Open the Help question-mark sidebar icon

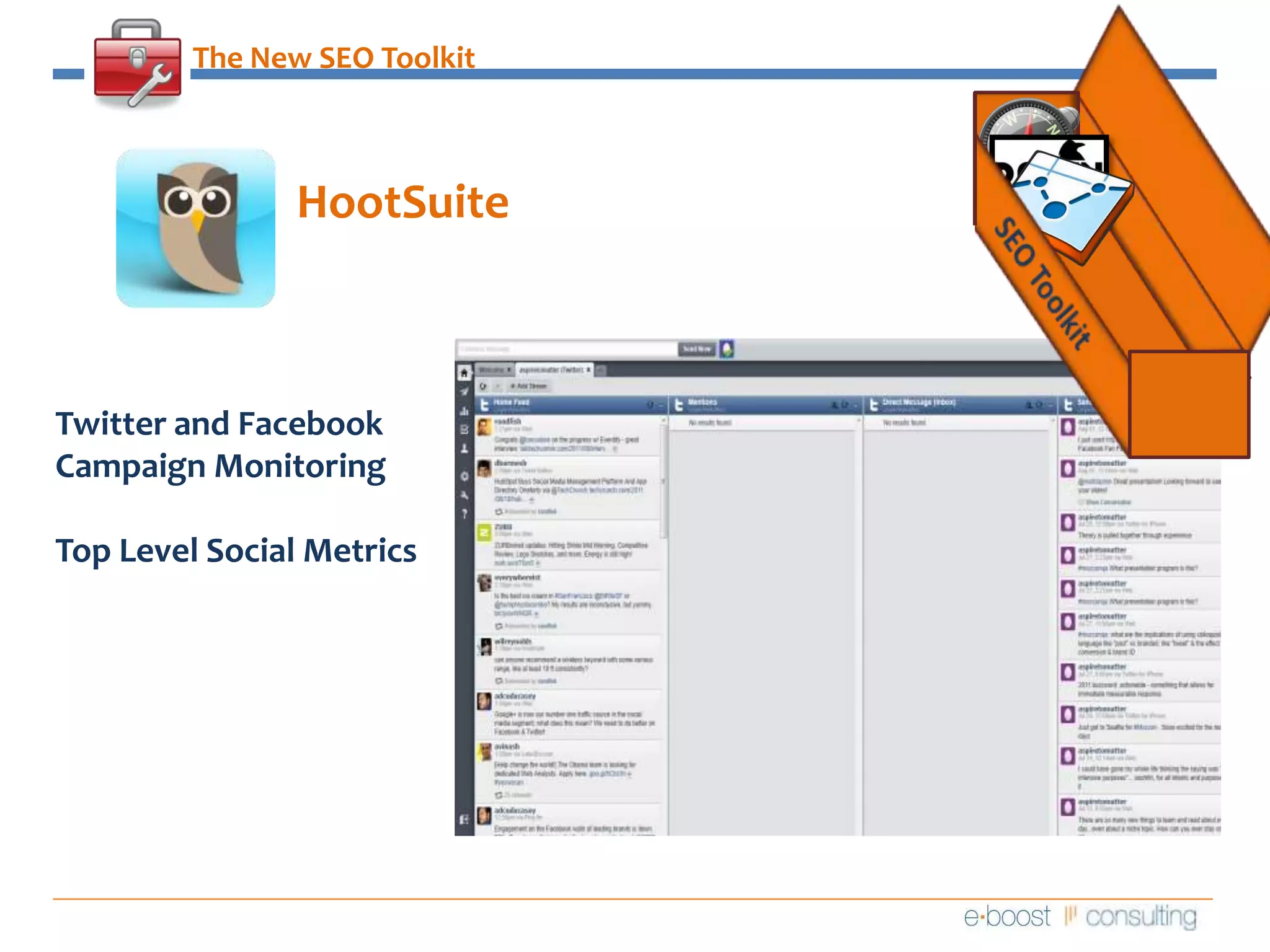464,513
